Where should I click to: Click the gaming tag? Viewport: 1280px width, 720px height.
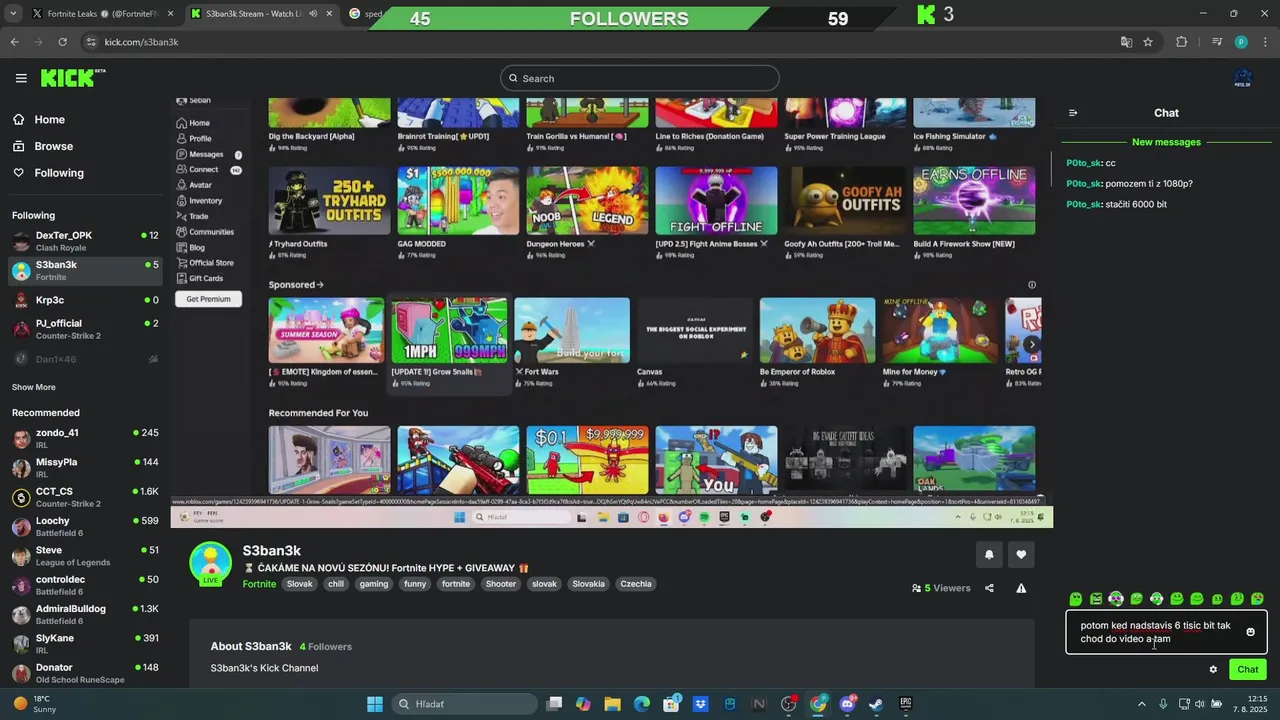tap(374, 584)
